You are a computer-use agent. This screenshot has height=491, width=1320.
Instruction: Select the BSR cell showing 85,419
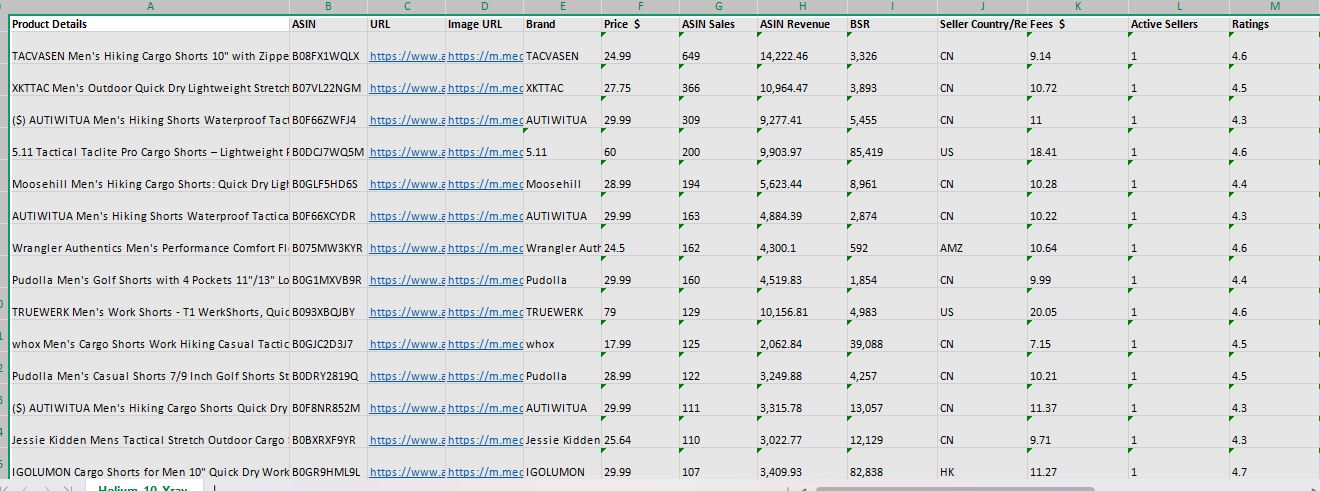point(892,144)
